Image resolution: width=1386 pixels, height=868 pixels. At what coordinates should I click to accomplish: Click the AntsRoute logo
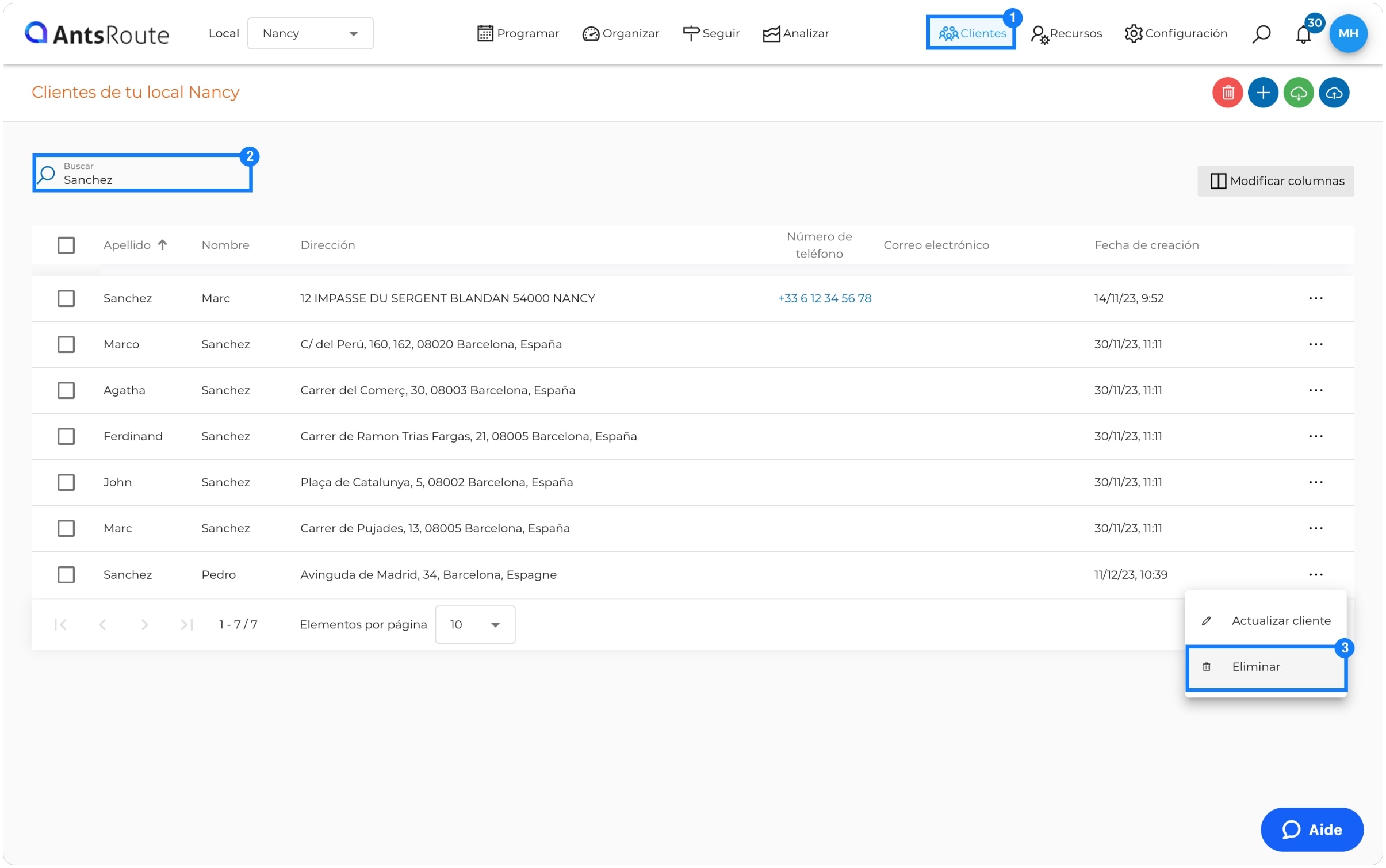pyautogui.click(x=97, y=33)
